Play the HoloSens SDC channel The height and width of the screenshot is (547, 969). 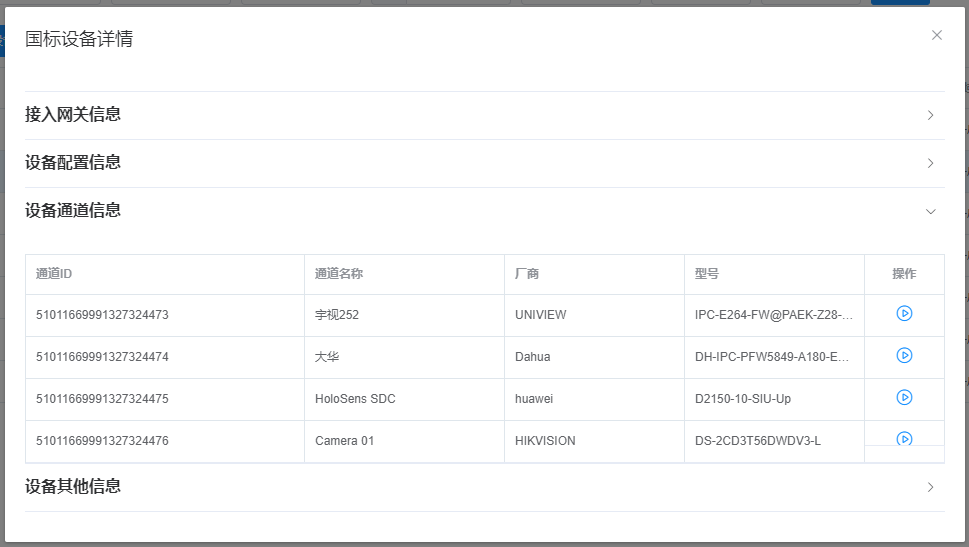[x=904, y=397]
